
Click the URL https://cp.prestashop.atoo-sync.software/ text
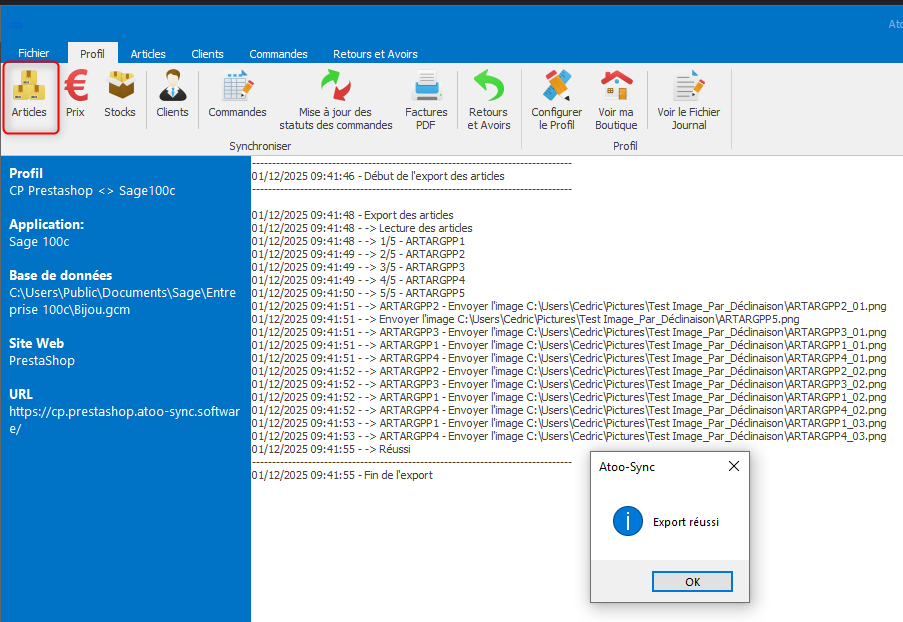pyautogui.click(x=124, y=420)
